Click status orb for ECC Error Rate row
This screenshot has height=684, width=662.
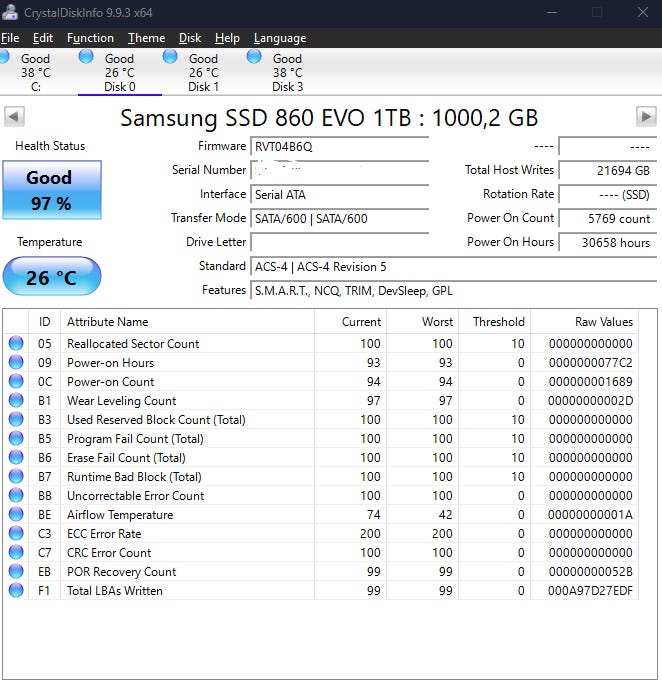[x=16, y=533]
